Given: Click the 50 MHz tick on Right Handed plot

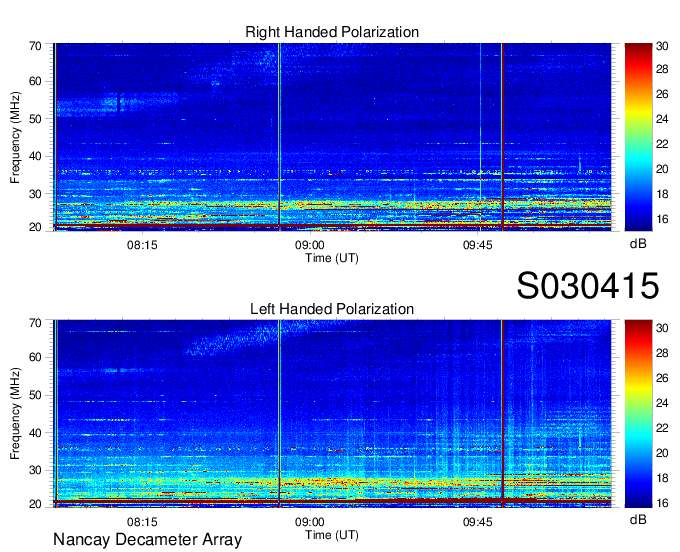Looking at the screenshot, I should click(x=35, y=119).
